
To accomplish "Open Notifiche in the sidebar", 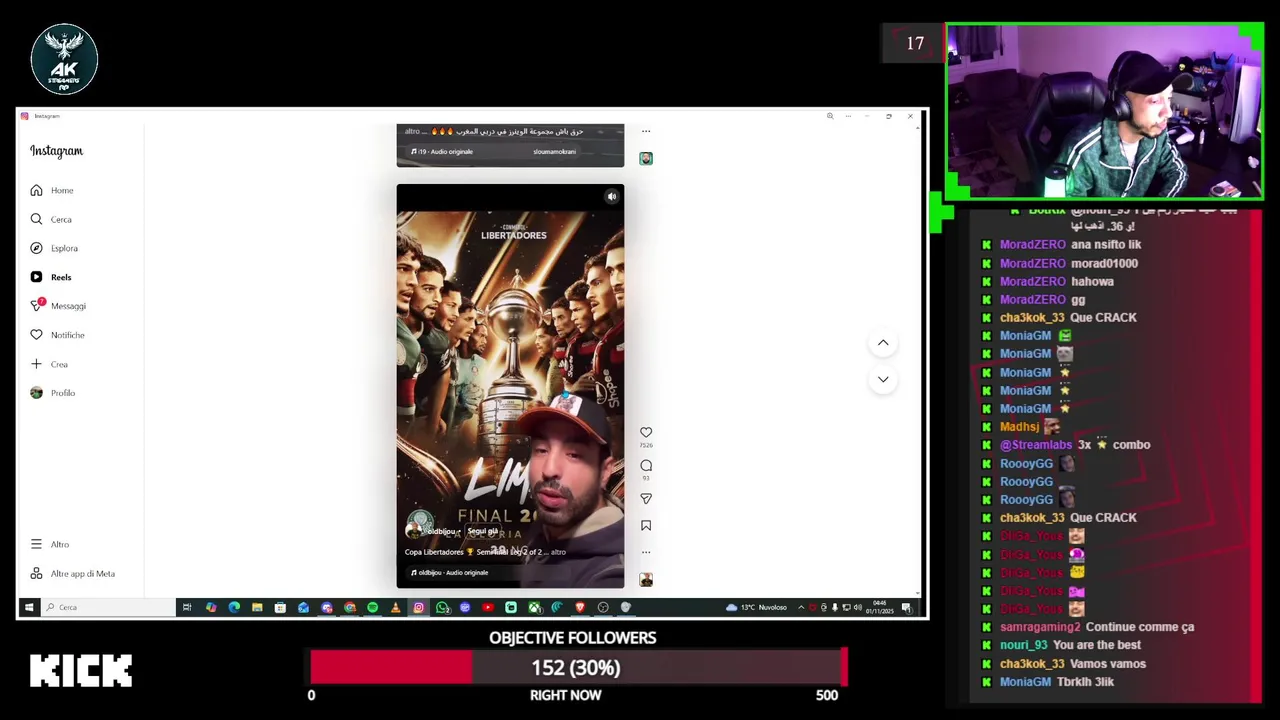I will click(57, 335).
